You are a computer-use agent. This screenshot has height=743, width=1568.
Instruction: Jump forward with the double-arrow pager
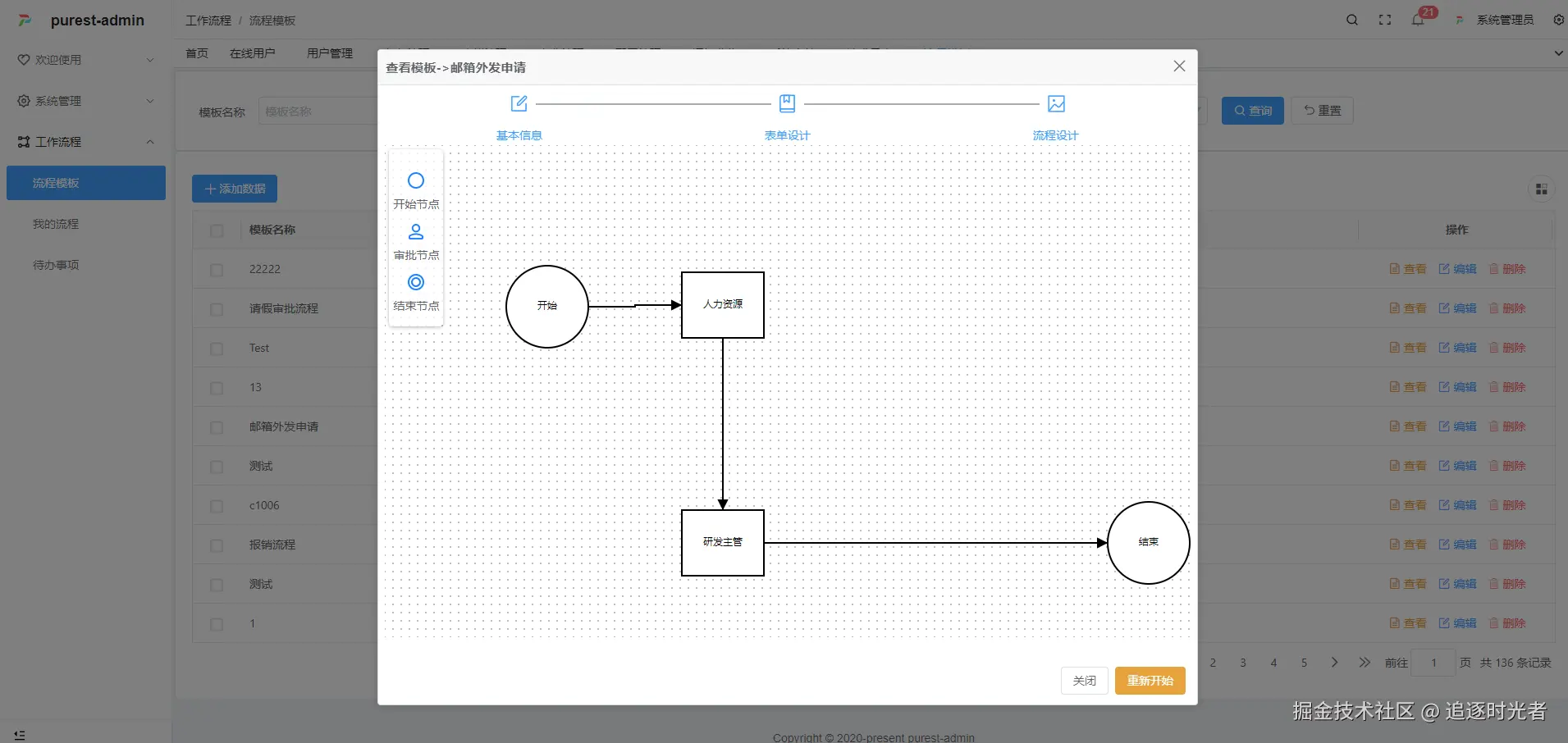click(x=1365, y=663)
